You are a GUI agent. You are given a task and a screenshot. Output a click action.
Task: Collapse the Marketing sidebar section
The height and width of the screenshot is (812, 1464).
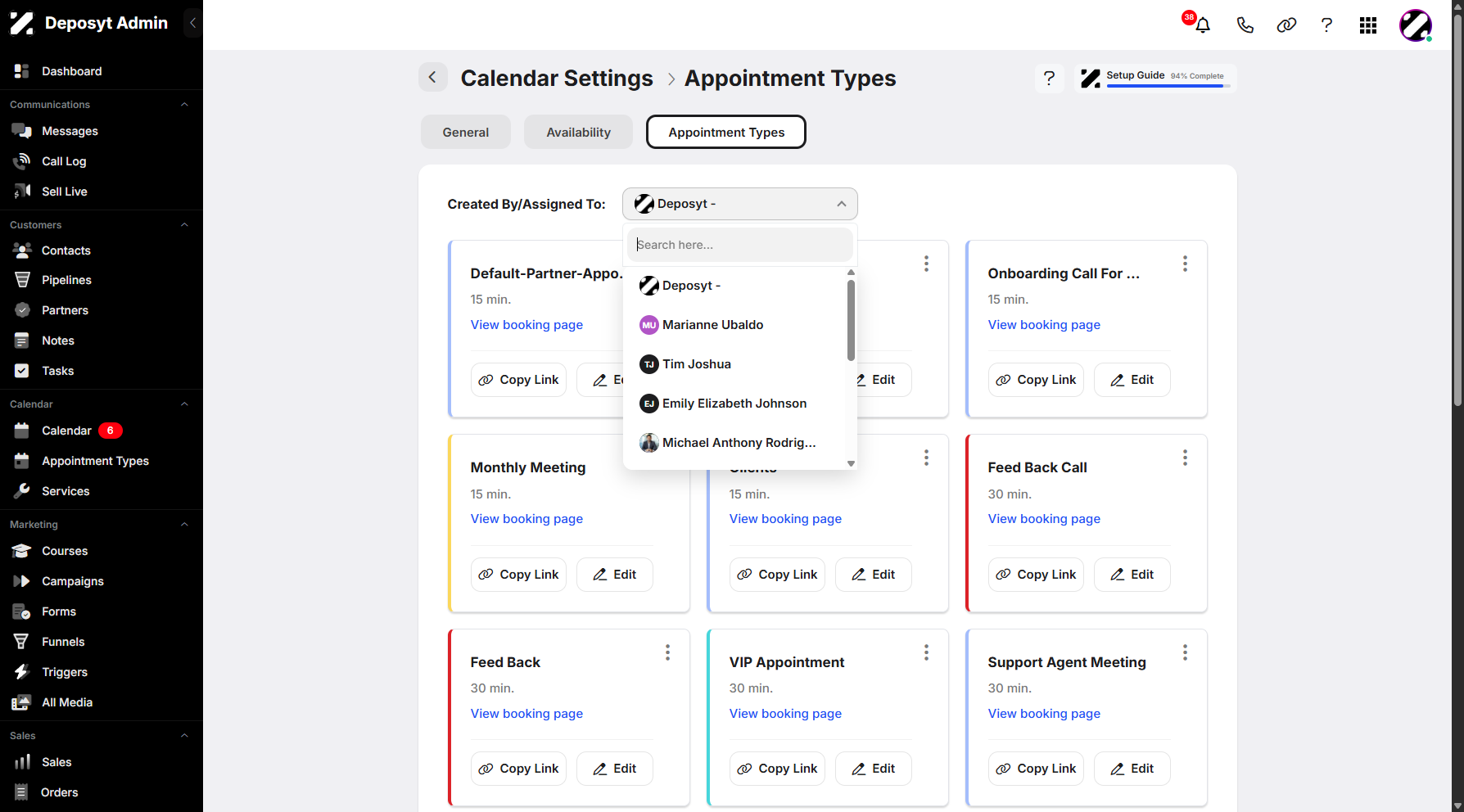click(184, 525)
